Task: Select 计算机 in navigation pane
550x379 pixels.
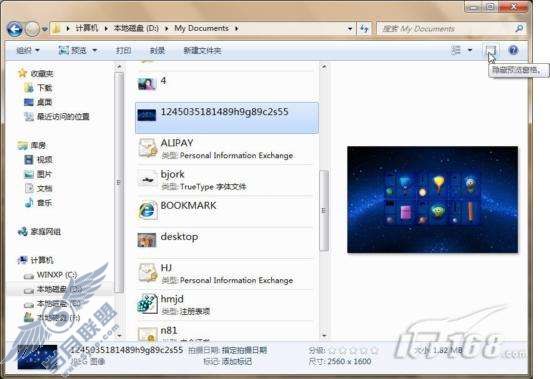Action: 35,260
